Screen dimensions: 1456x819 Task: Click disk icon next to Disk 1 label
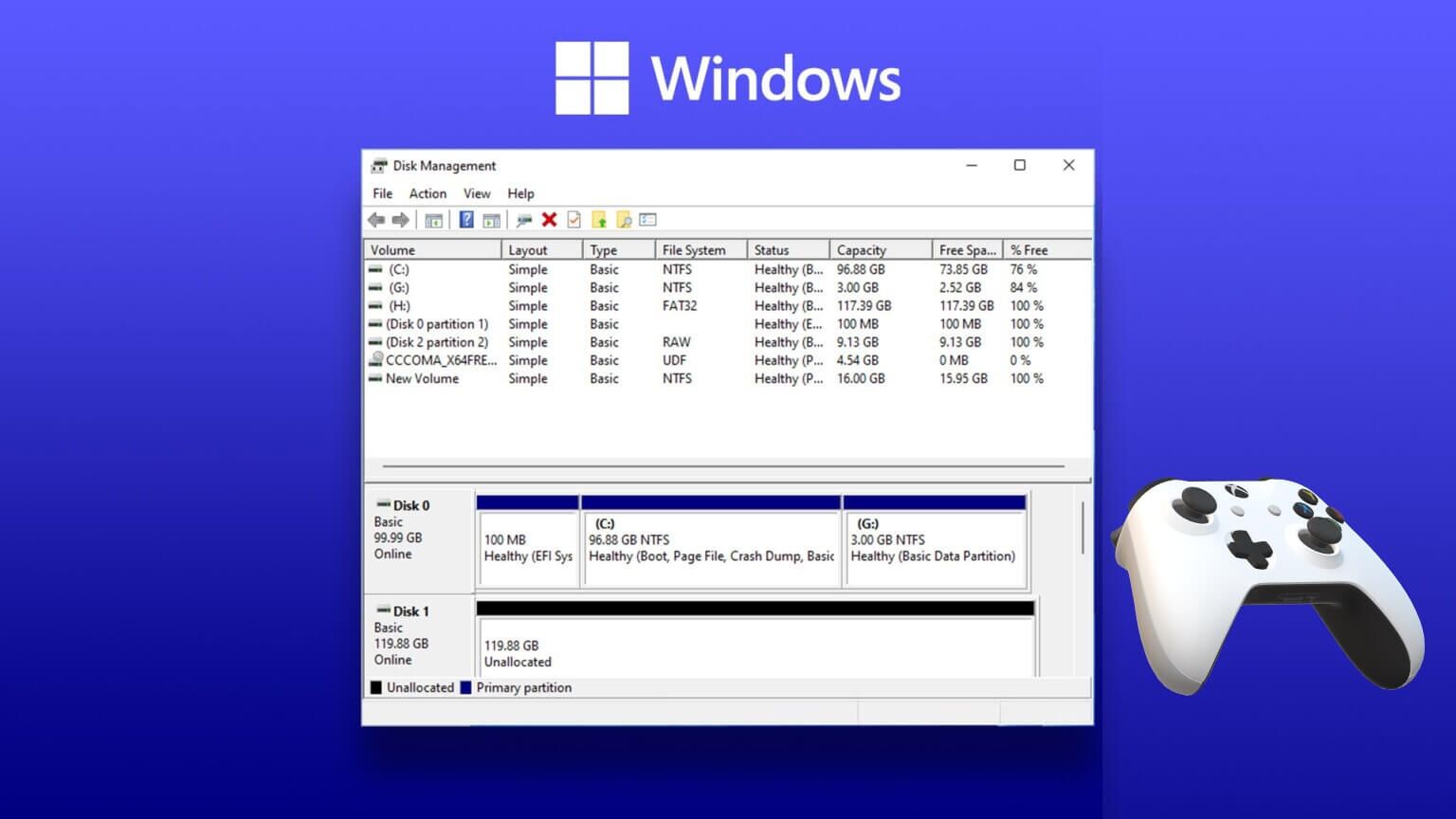click(384, 611)
